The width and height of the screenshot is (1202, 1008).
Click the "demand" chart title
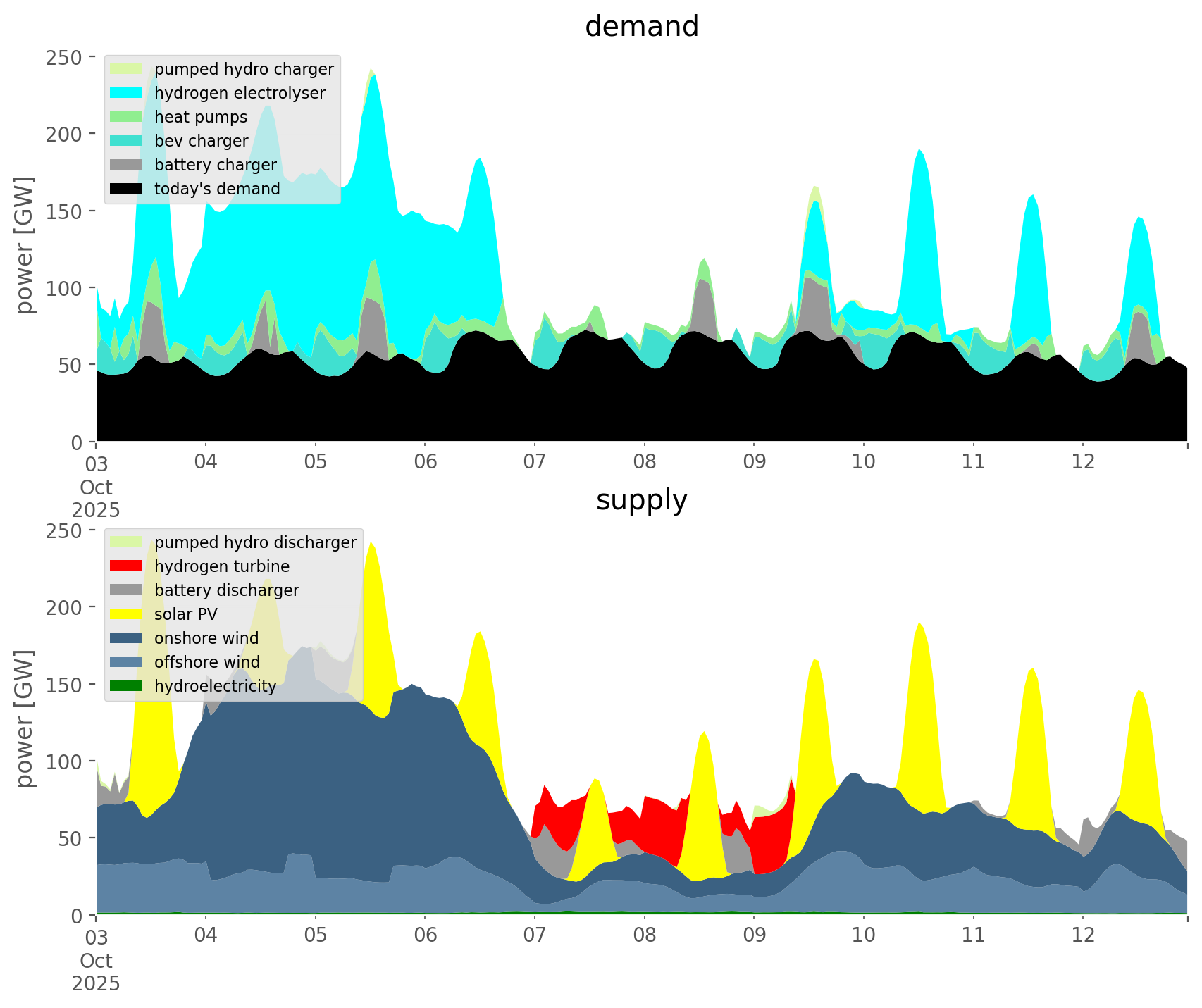(641, 27)
